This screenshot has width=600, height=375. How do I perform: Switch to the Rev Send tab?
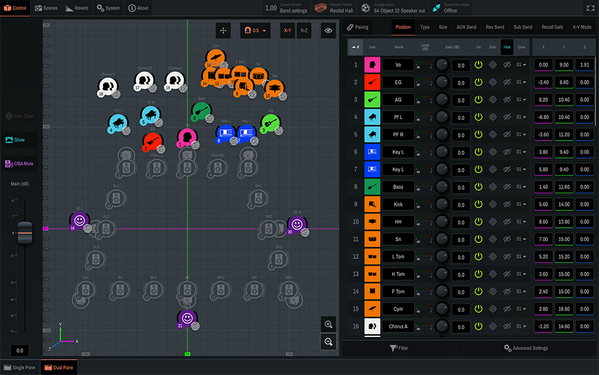[x=495, y=27]
